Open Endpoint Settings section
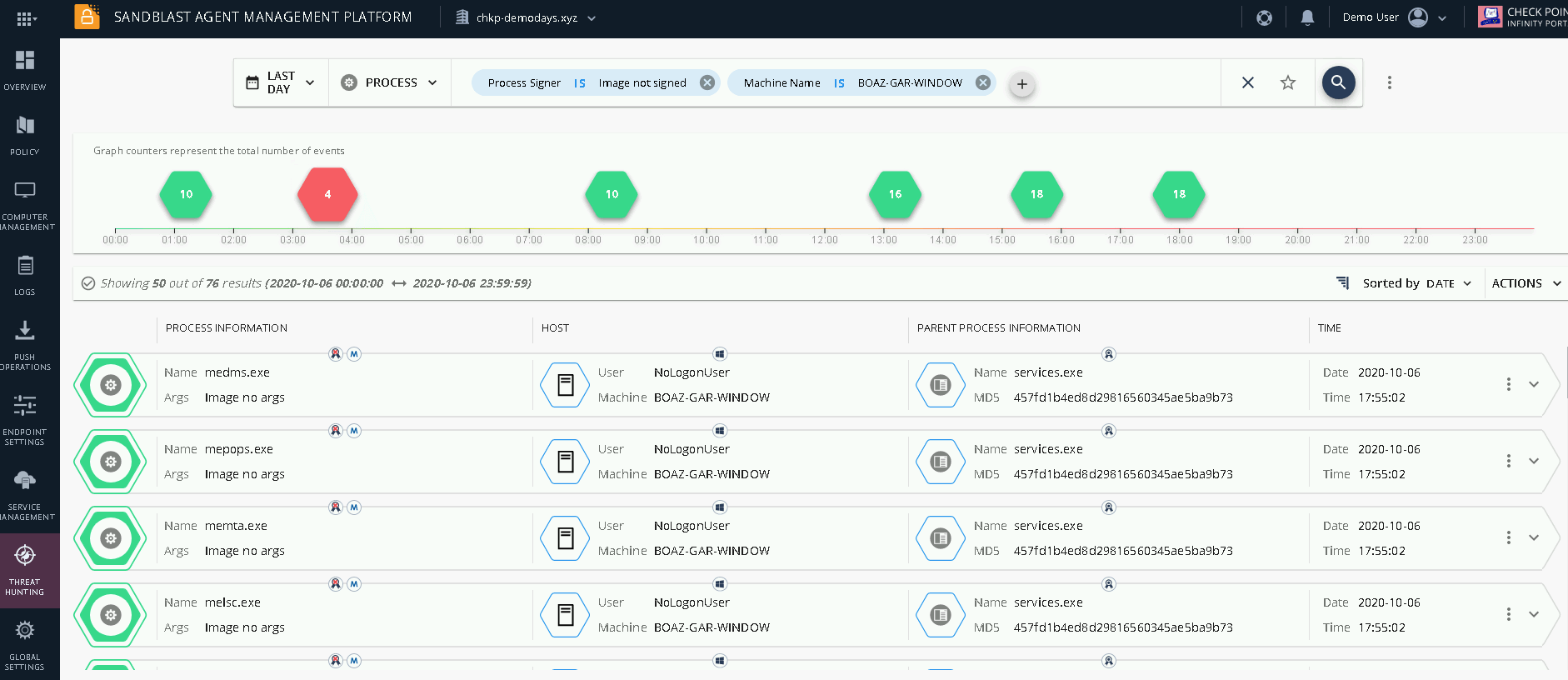Image resolution: width=1568 pixels, height=680 pixels. [25, 420]
